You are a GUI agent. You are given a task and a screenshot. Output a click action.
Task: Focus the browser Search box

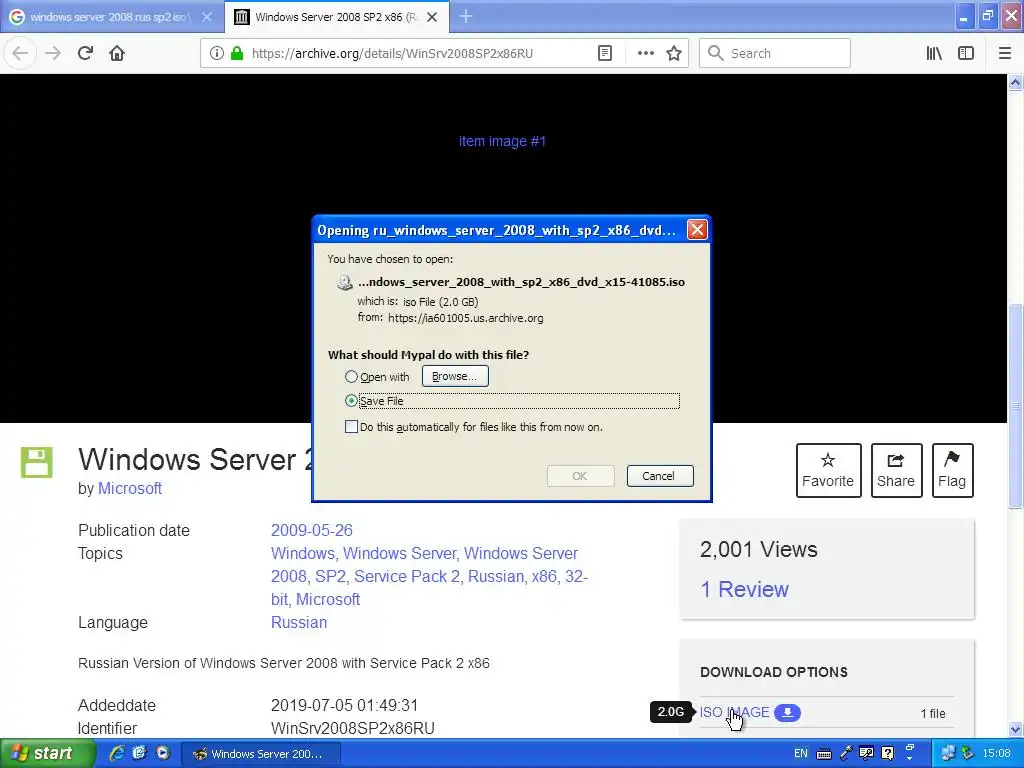click(775, 53)
